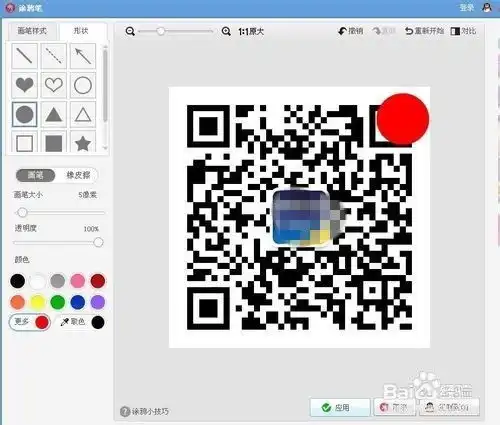Click 重新开始 to start over

[424, 31]
